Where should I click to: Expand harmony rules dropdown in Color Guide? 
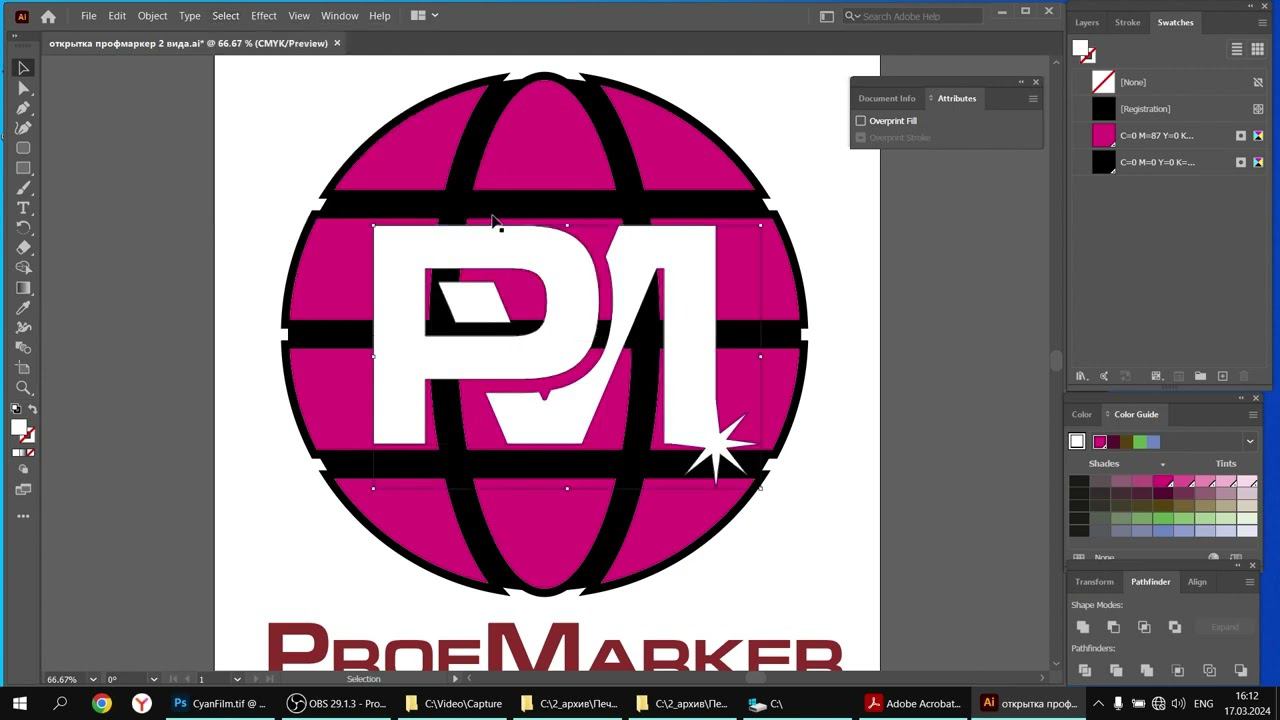tap(1249, 442)
